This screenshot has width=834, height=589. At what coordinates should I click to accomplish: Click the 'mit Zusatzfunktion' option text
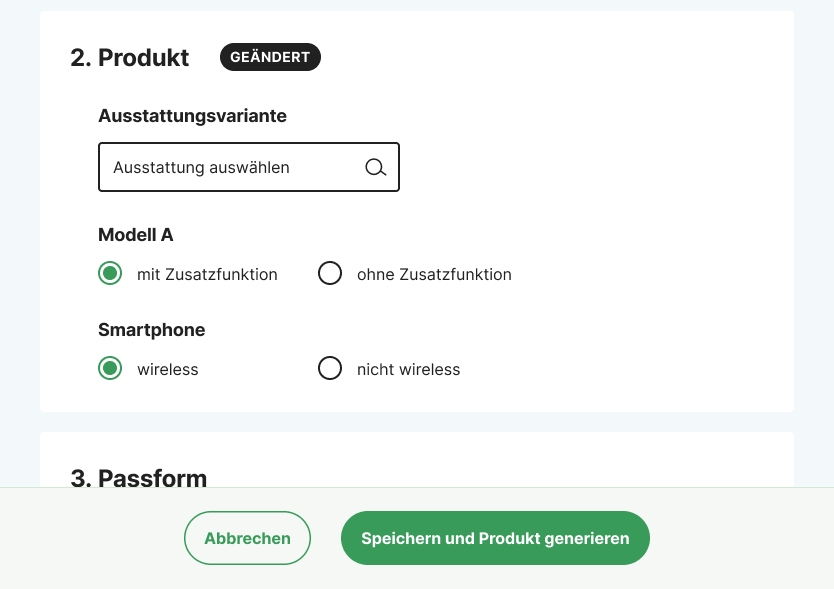click(207, 275)
